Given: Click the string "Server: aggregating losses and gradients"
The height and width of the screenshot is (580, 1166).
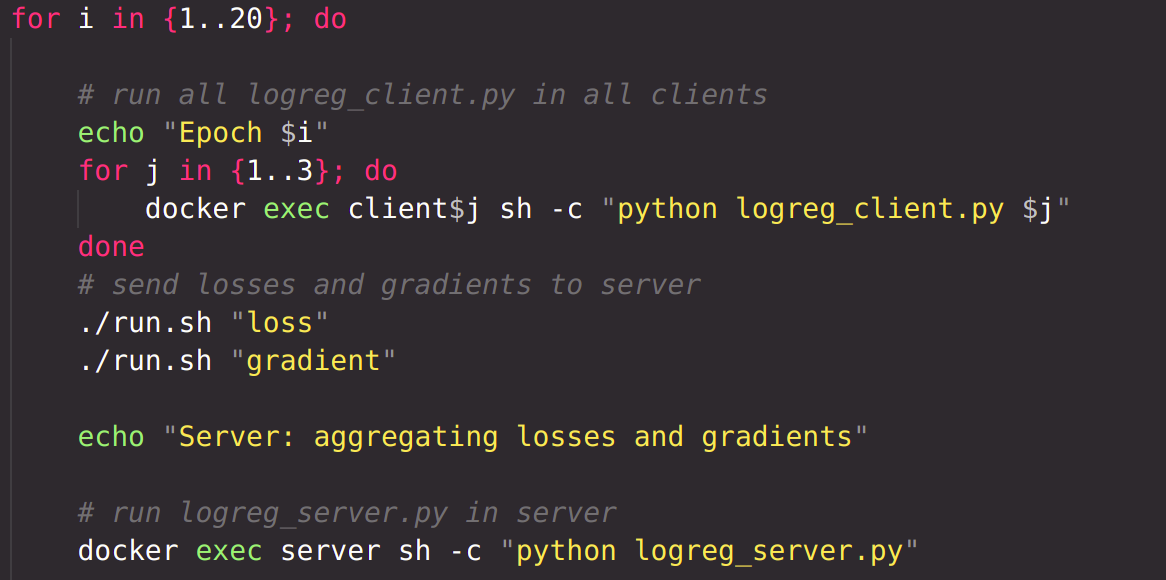Looking at the screenshot, I should coord(515,437).
